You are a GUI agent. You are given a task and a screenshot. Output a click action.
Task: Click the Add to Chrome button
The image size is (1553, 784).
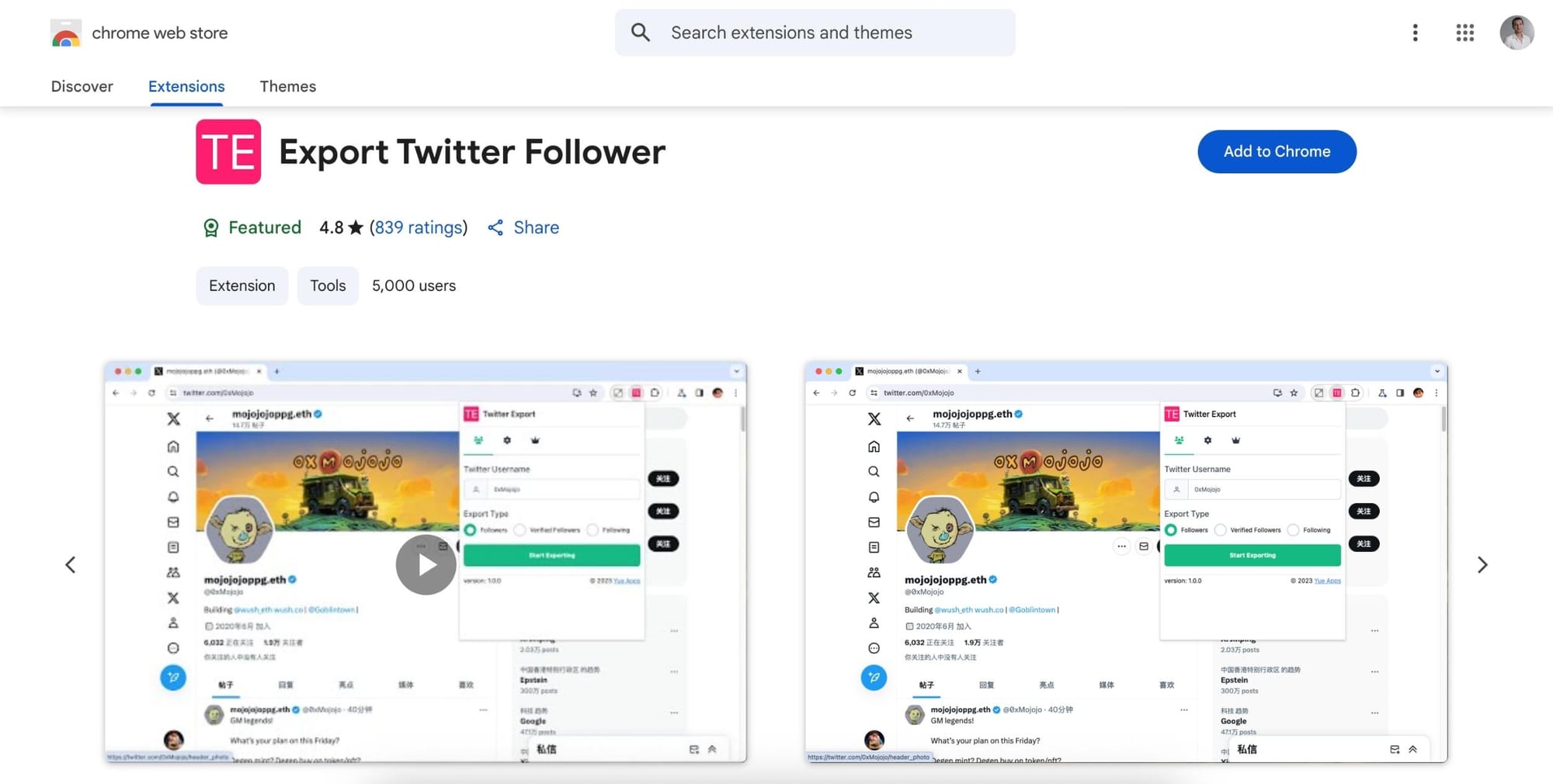[1277, 151]
